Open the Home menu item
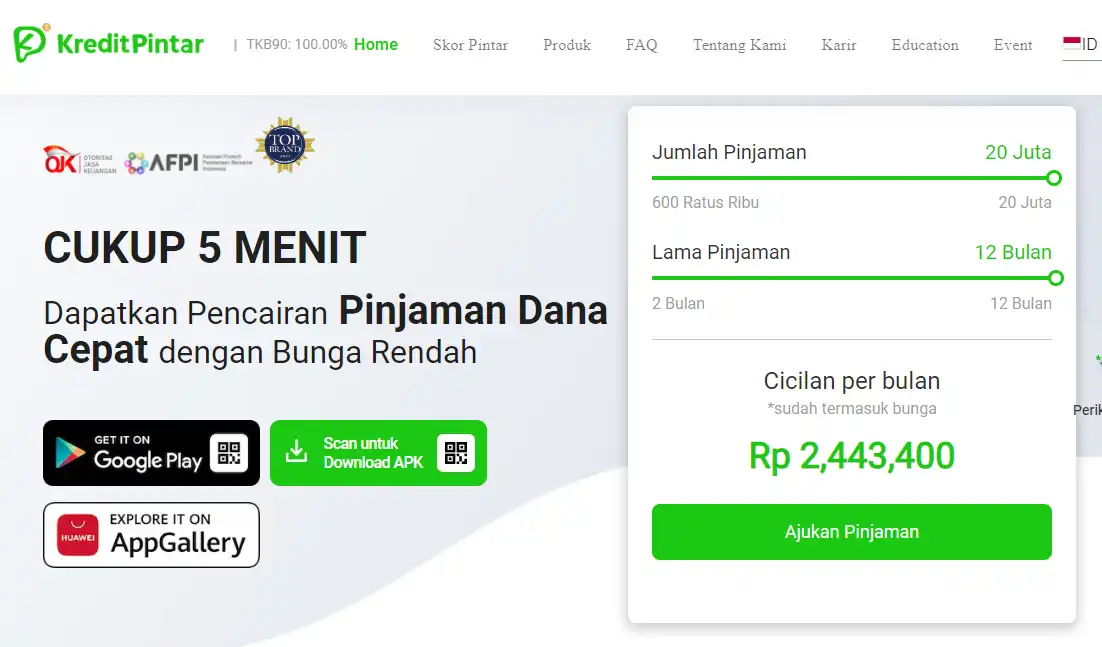Image resolution: width=1102 pixels, height=647 pixels. [376, 44]
